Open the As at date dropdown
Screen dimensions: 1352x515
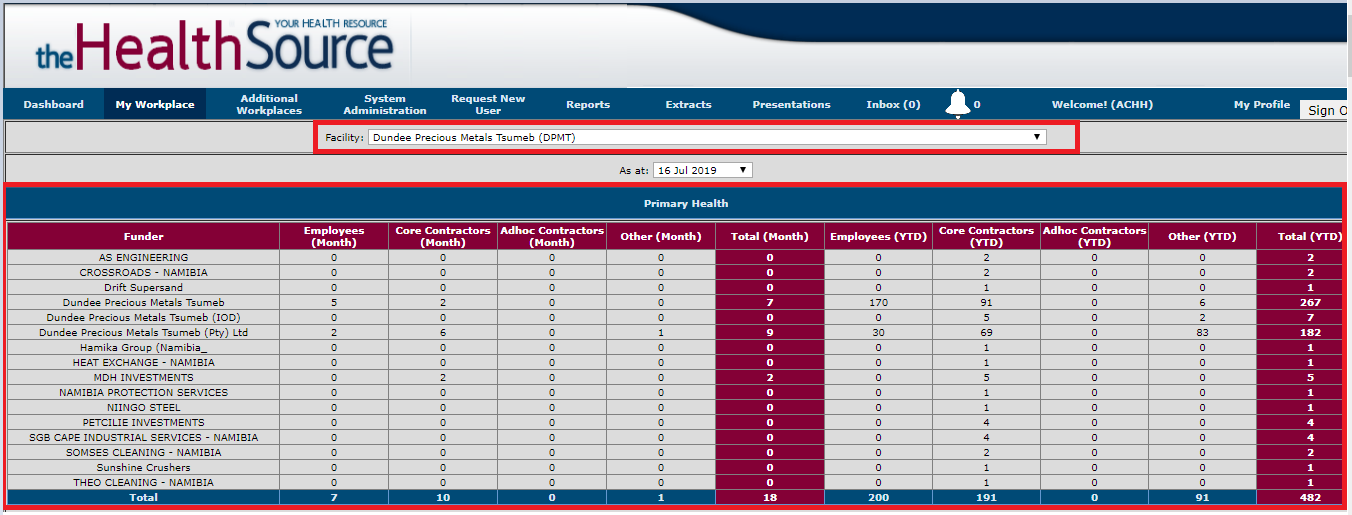(702, 170)
